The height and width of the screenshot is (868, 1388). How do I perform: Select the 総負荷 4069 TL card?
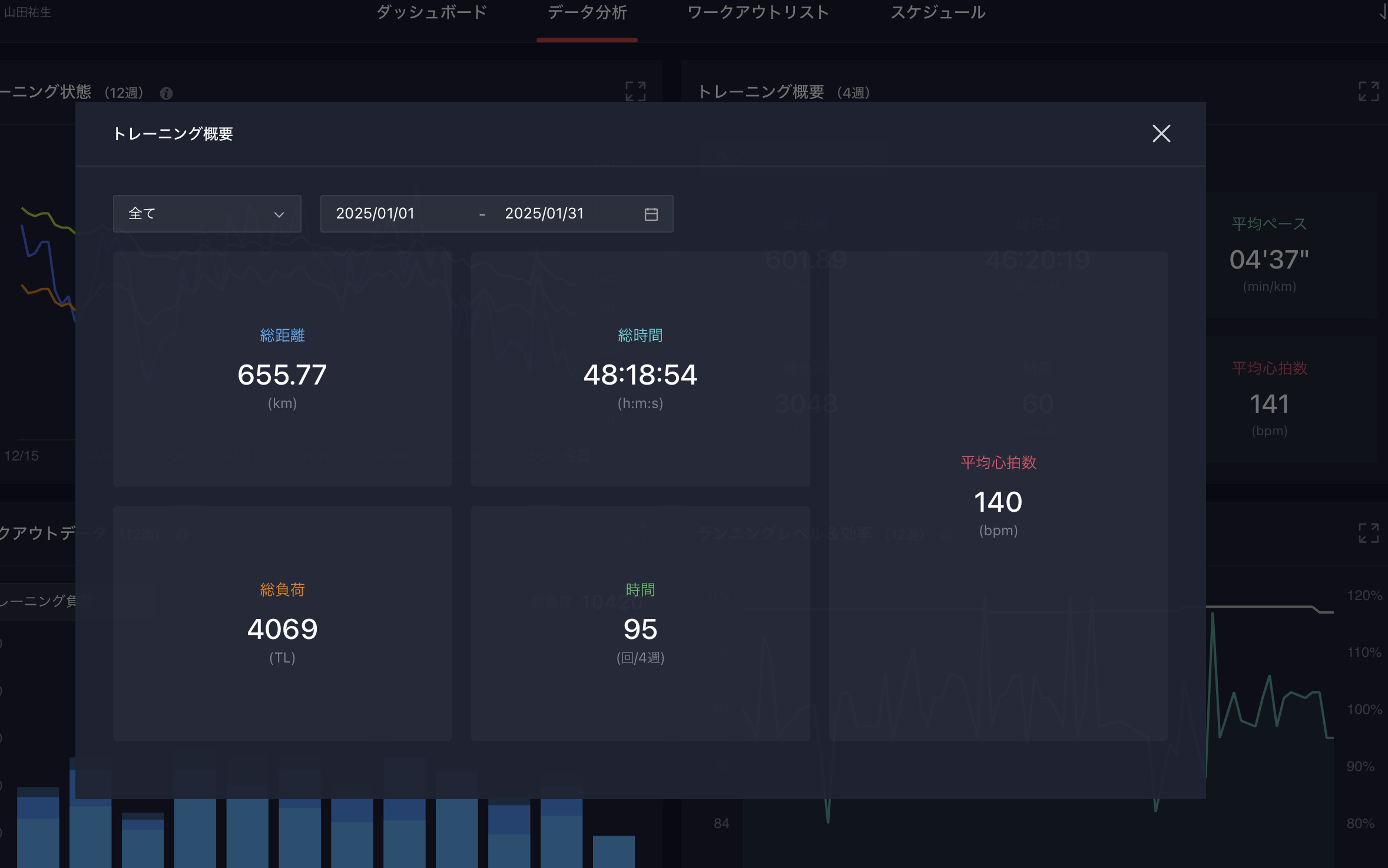282,623
